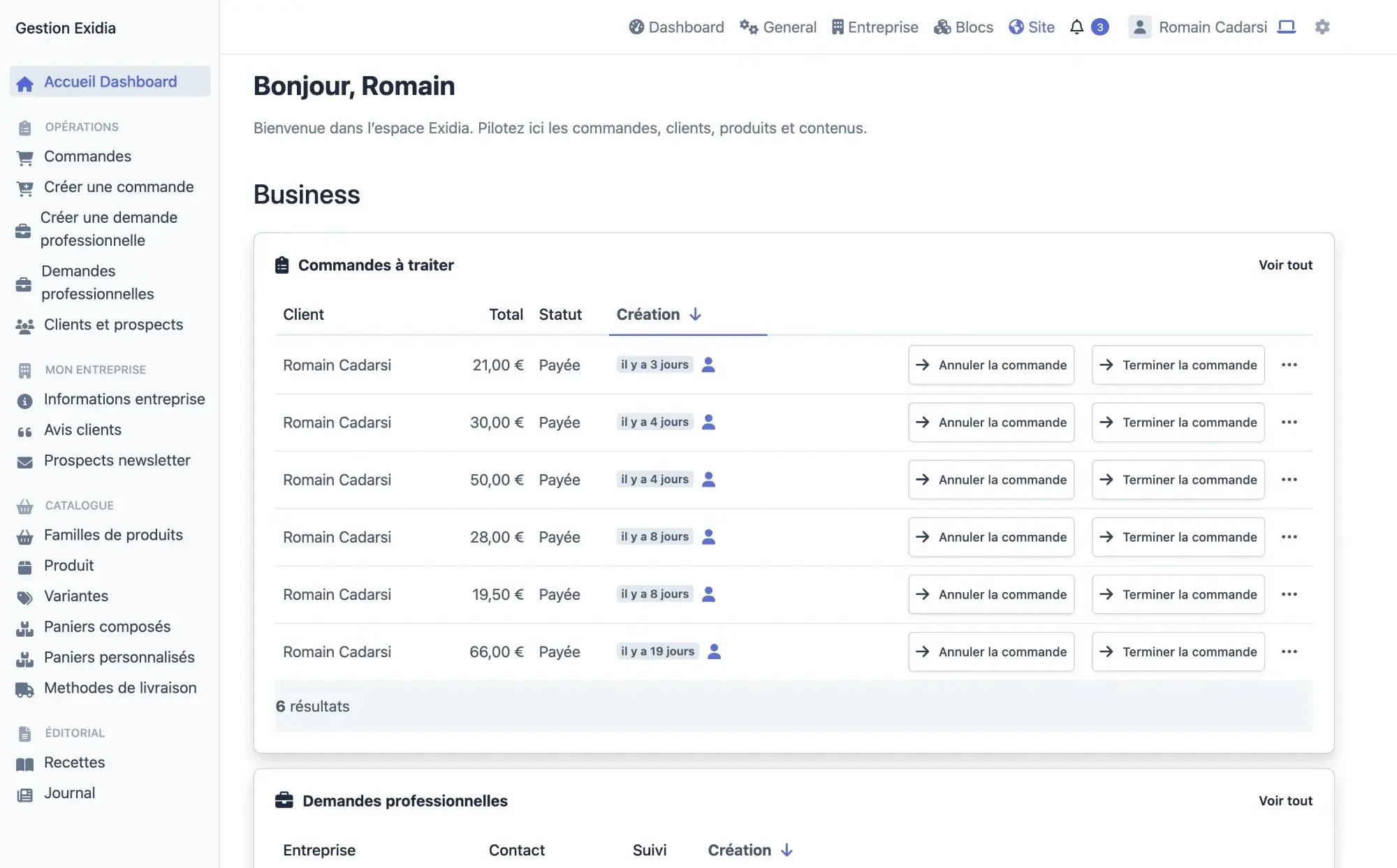Sort orders by the Total column header
Image resolution: width=1397 pixels, height=868 pixels.
point(506,314)
